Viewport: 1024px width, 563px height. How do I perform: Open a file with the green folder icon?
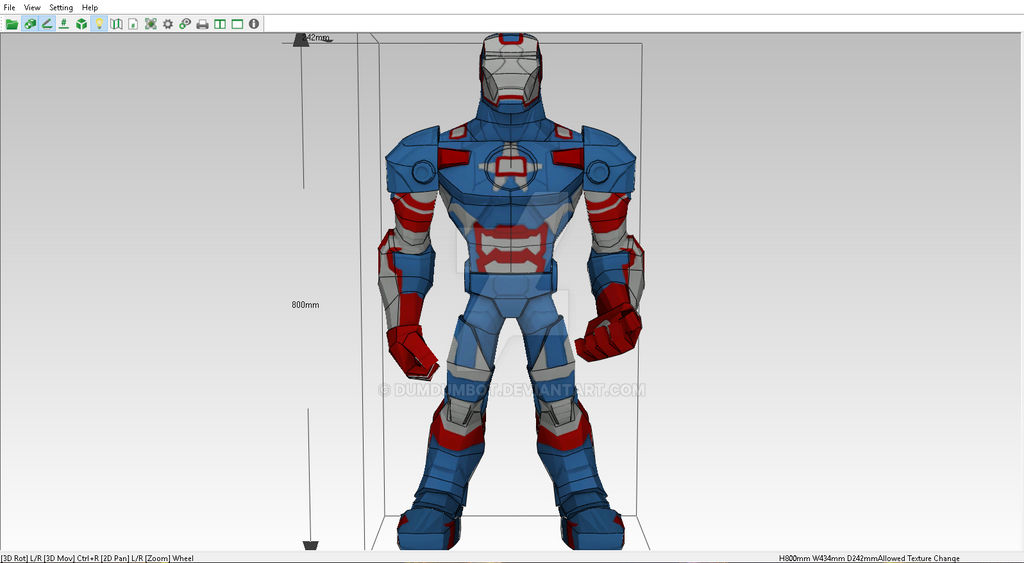tap(12, 24)
